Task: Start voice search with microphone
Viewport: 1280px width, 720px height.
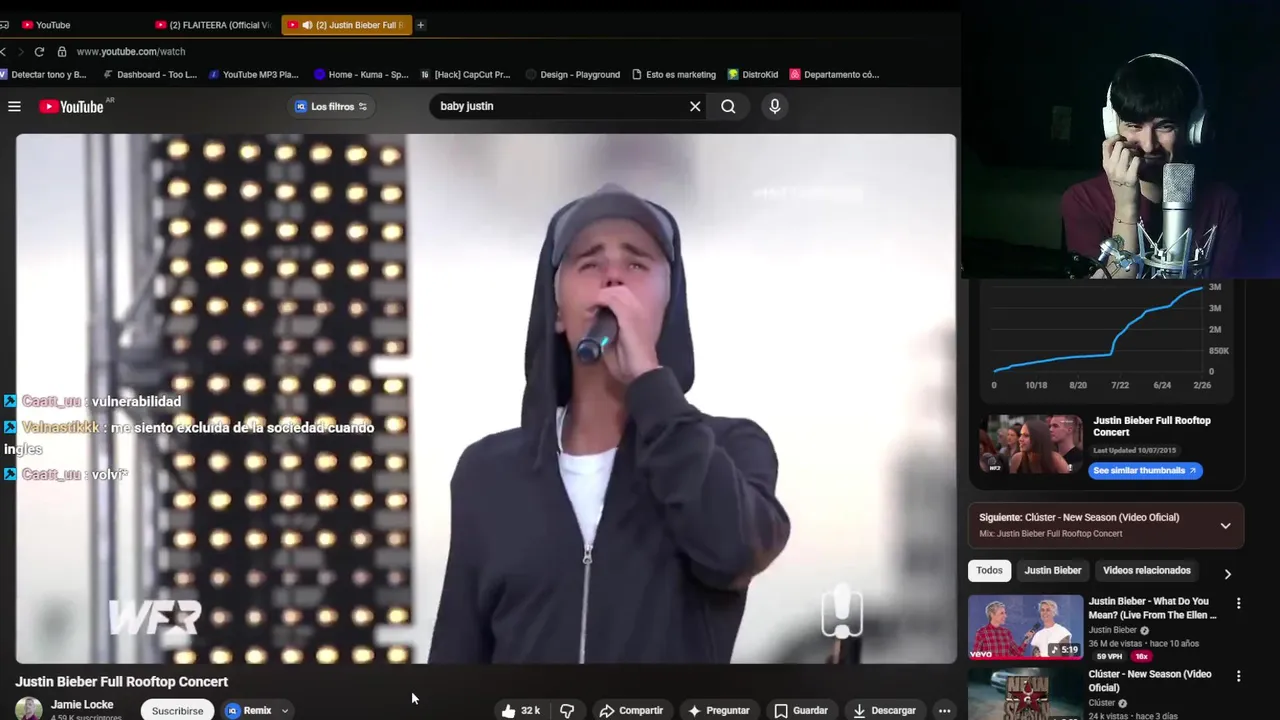Action: [x=774, y=106]
